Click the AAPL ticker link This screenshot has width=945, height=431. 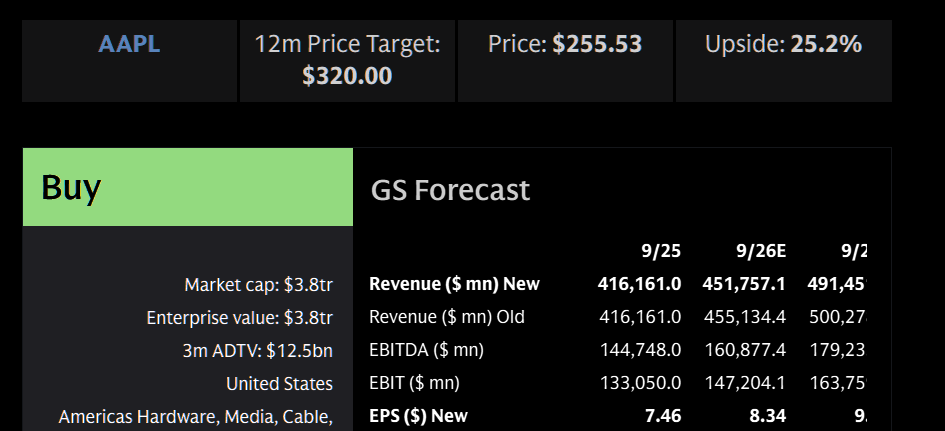(x=129, y=45)
